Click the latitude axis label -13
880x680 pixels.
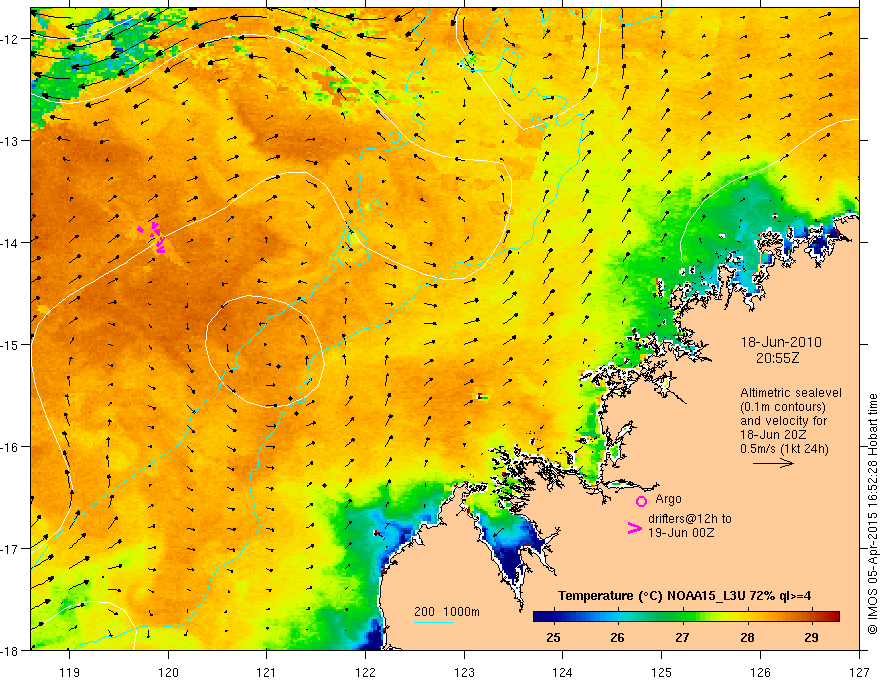[10, 141]
